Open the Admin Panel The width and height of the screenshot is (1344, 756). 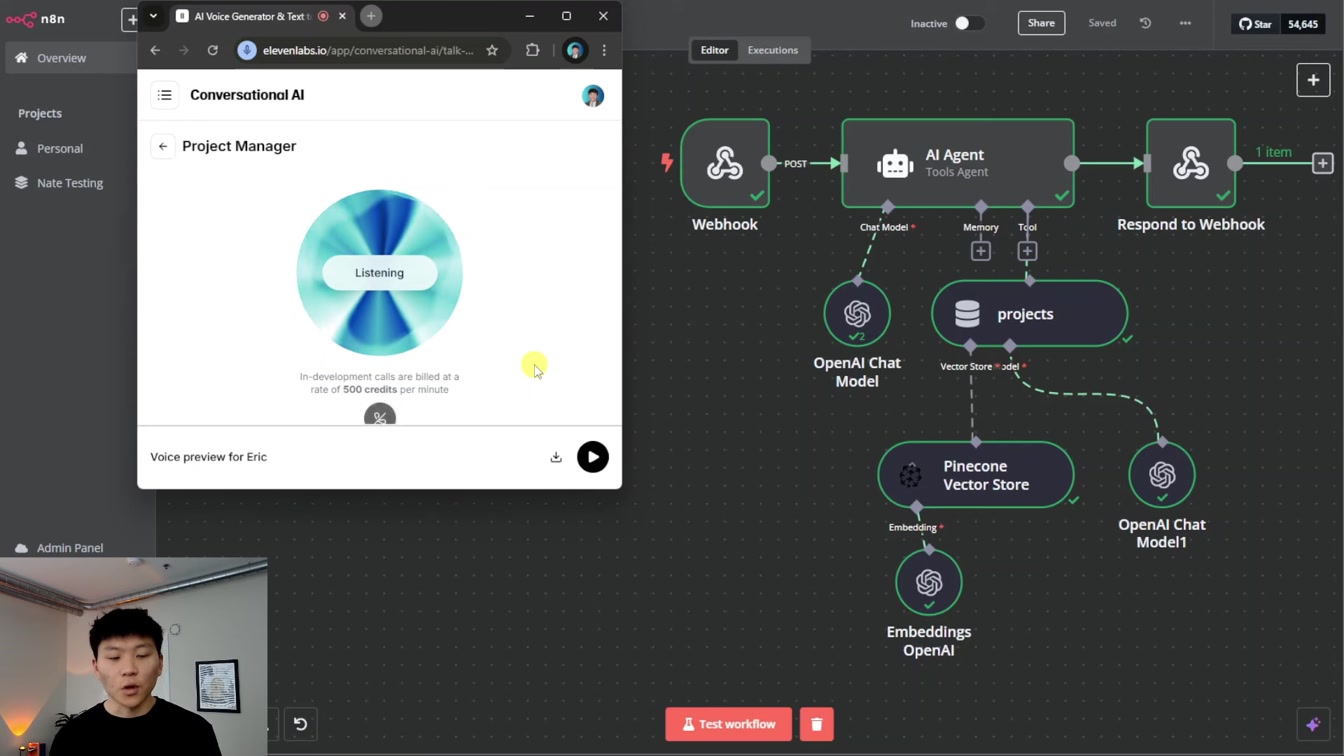pyautogui.click(x=59, y=548)
